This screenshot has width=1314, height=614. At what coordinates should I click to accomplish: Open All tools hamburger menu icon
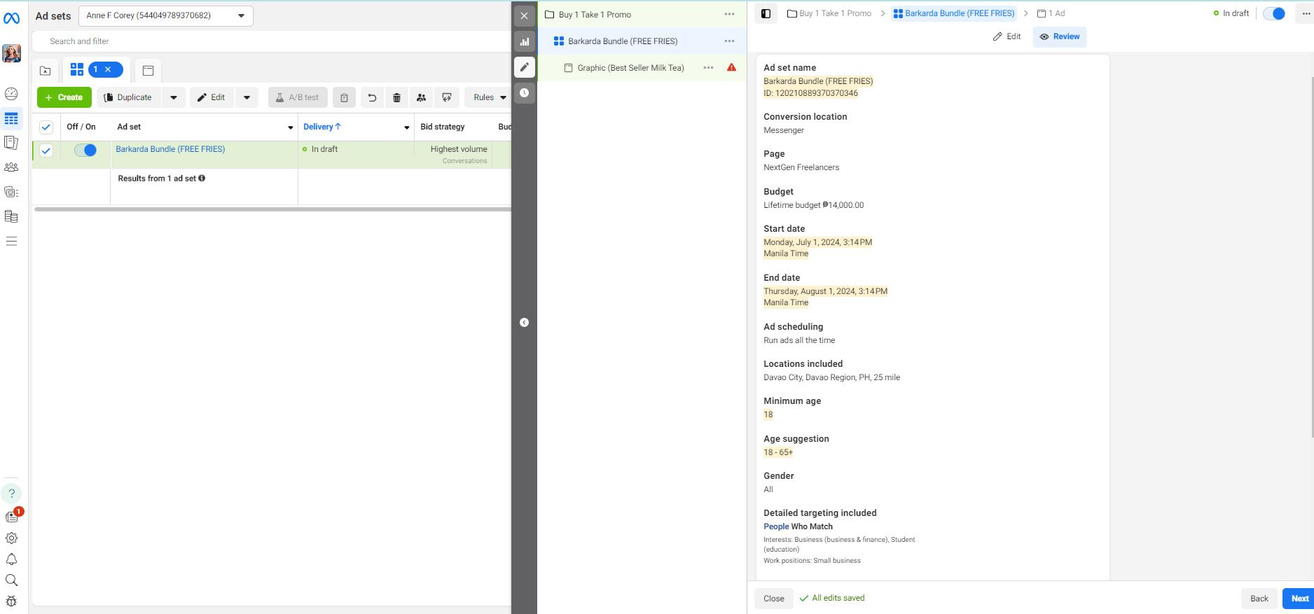tap(12, 241)
